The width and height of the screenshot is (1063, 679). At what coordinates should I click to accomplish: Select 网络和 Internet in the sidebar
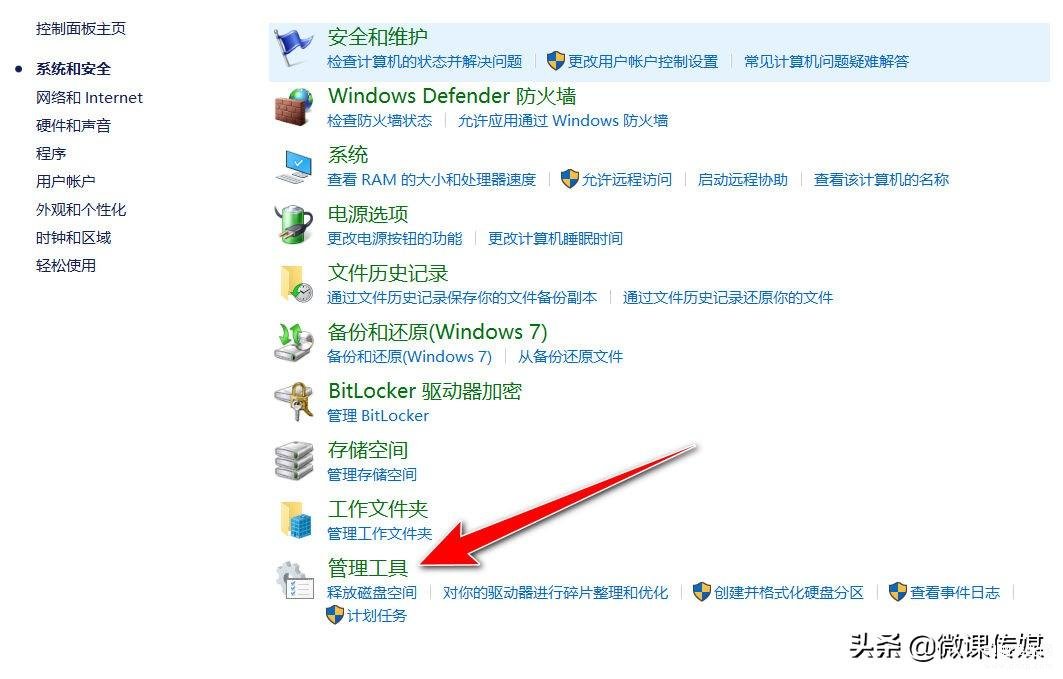(89, 98)
